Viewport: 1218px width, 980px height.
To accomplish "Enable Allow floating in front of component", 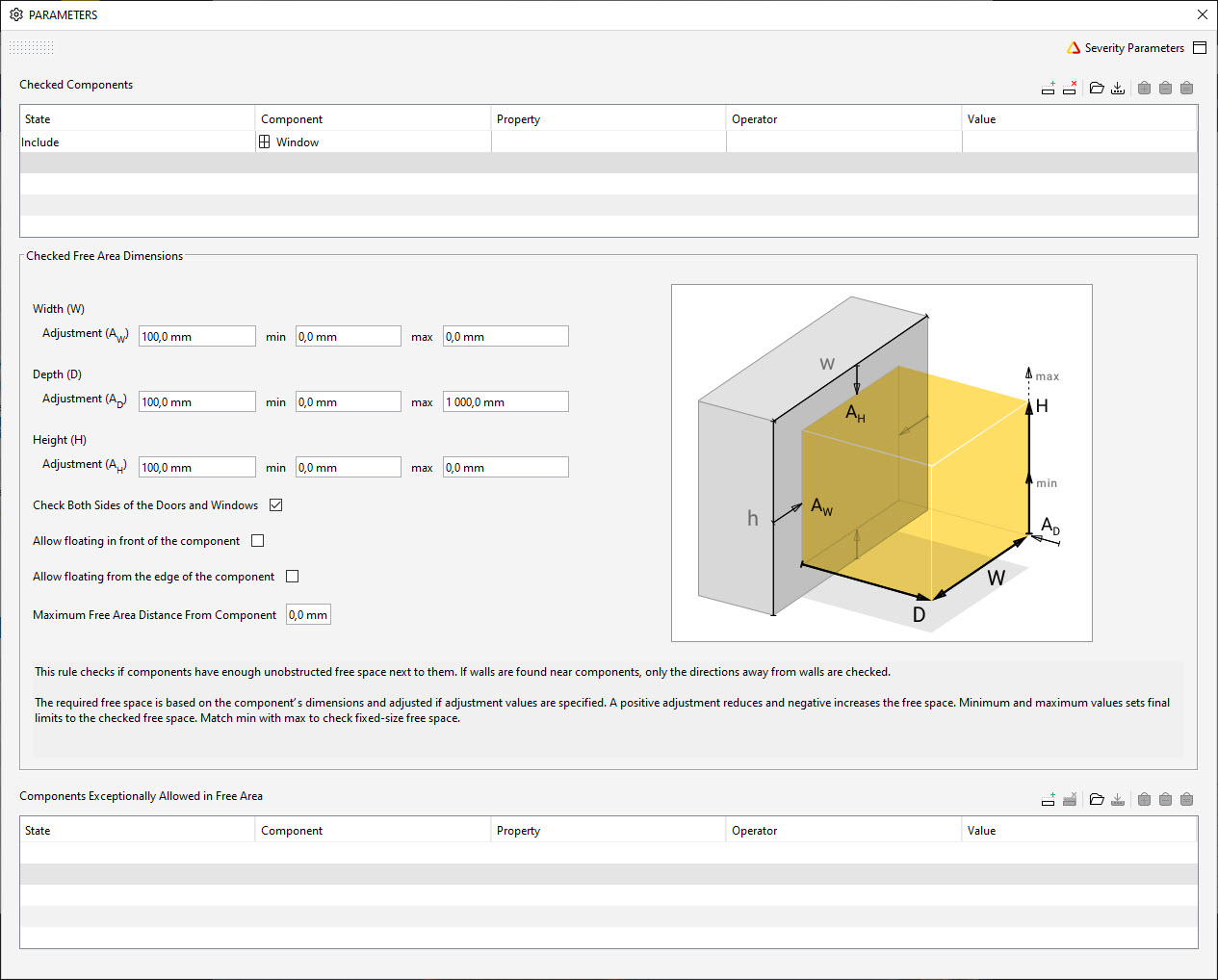I will point(258,540).
